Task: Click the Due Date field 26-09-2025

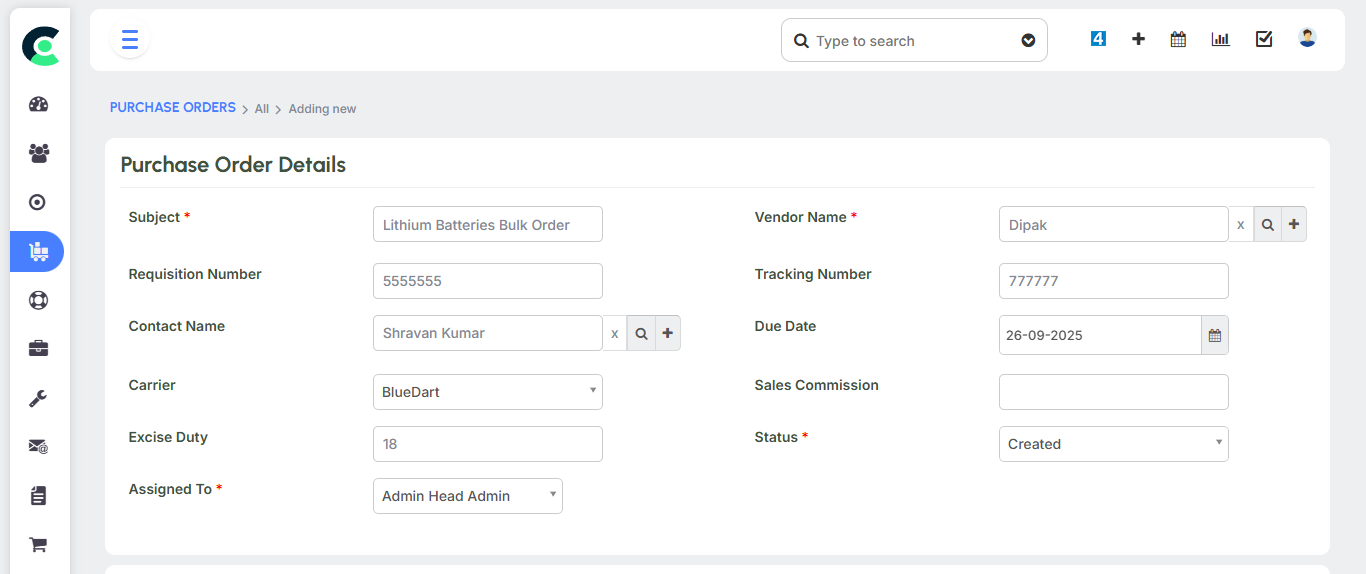Action: tap(1100, 335)
